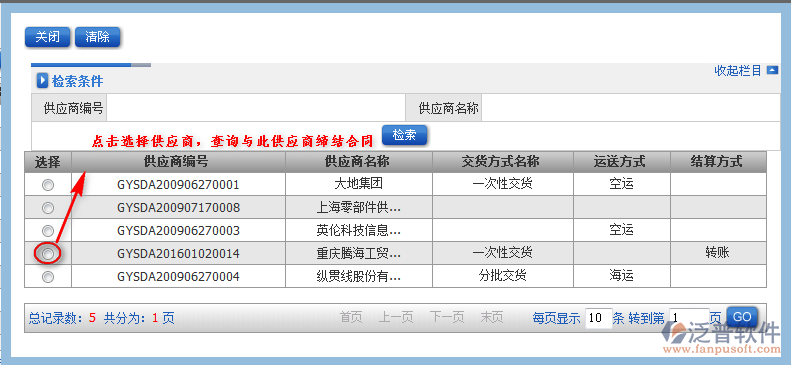Collapse panel via 收起栏目 link
This screenshot has width=791, height=365.
pyautogui.click(x=738, y=71)
